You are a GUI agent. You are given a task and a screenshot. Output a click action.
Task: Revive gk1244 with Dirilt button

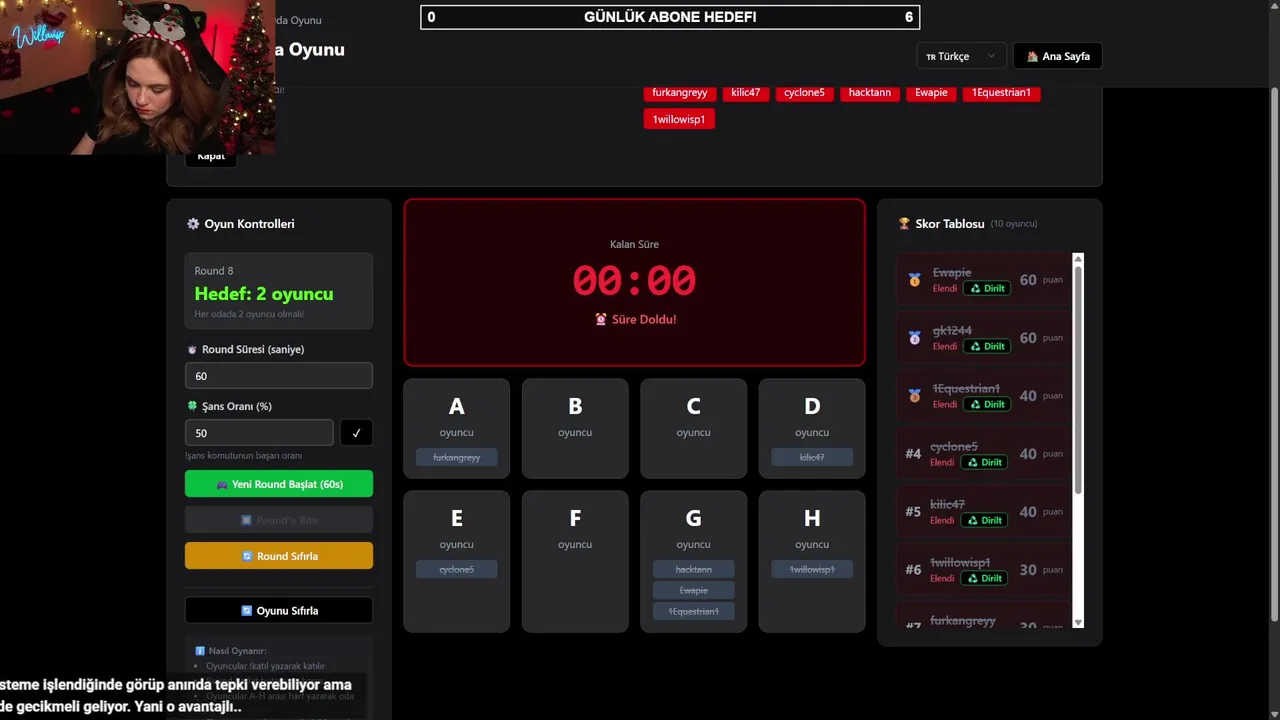pyautogui.click(x=987, y=346)
